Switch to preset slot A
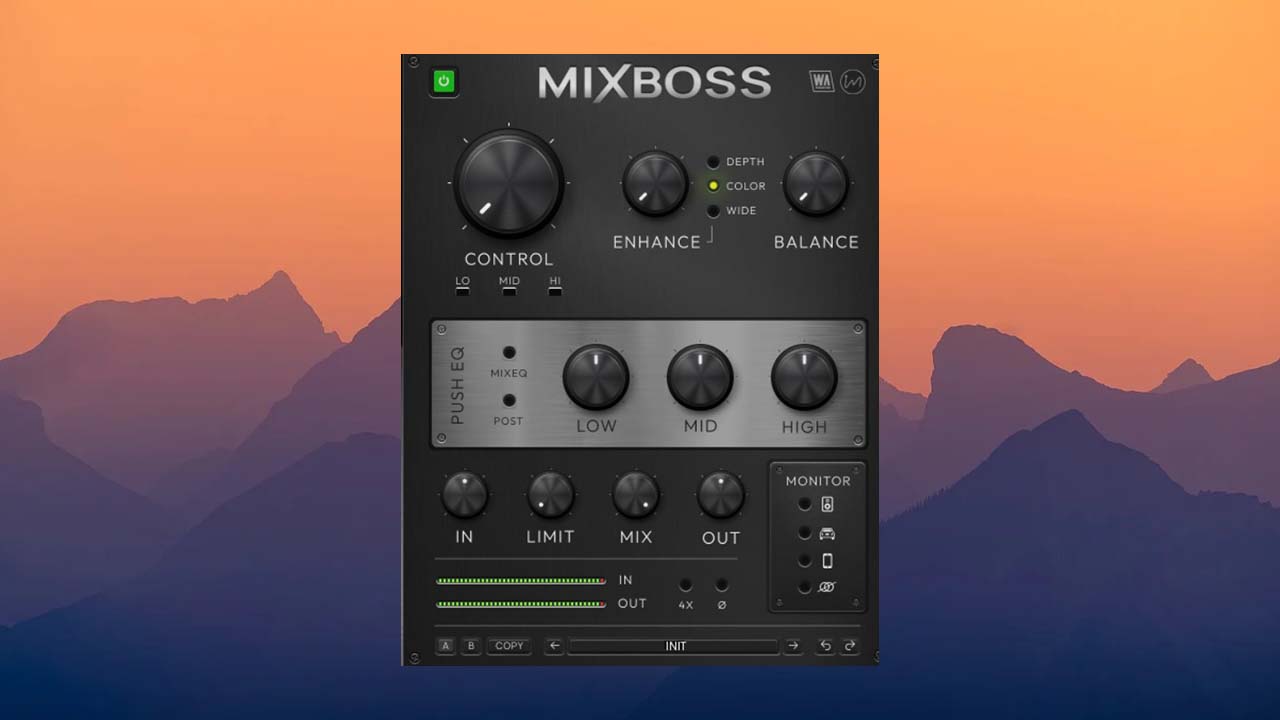1280x720 pixels. tap(443, 646)
